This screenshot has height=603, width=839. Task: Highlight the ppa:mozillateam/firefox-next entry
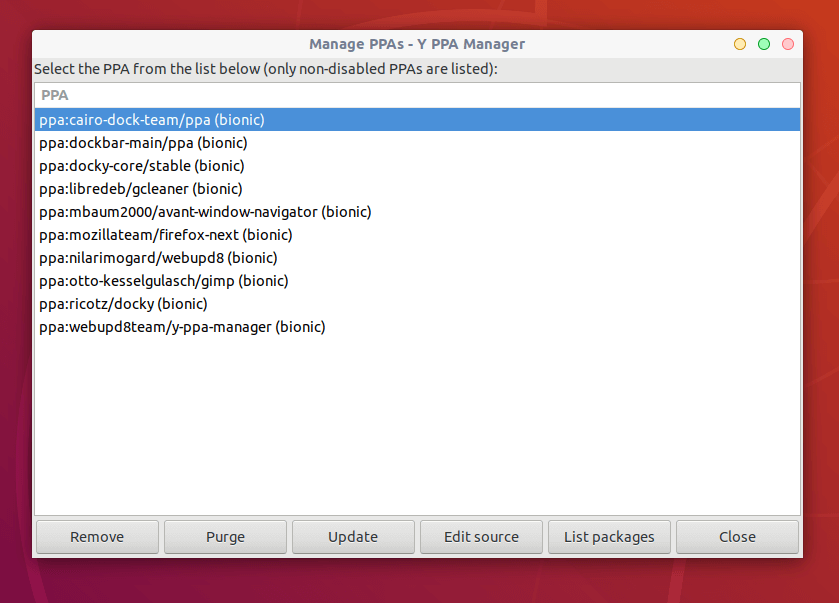tap(166, 235)
